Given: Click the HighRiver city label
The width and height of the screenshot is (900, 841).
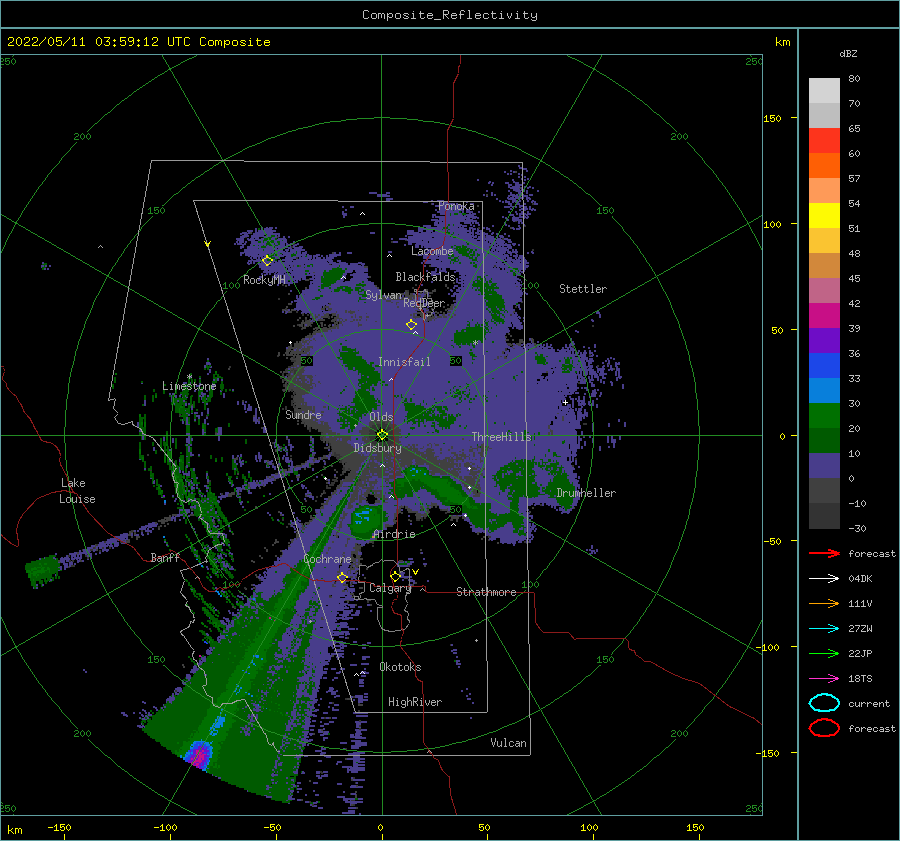Looking at the screenshot, I should tap(415, 702).
